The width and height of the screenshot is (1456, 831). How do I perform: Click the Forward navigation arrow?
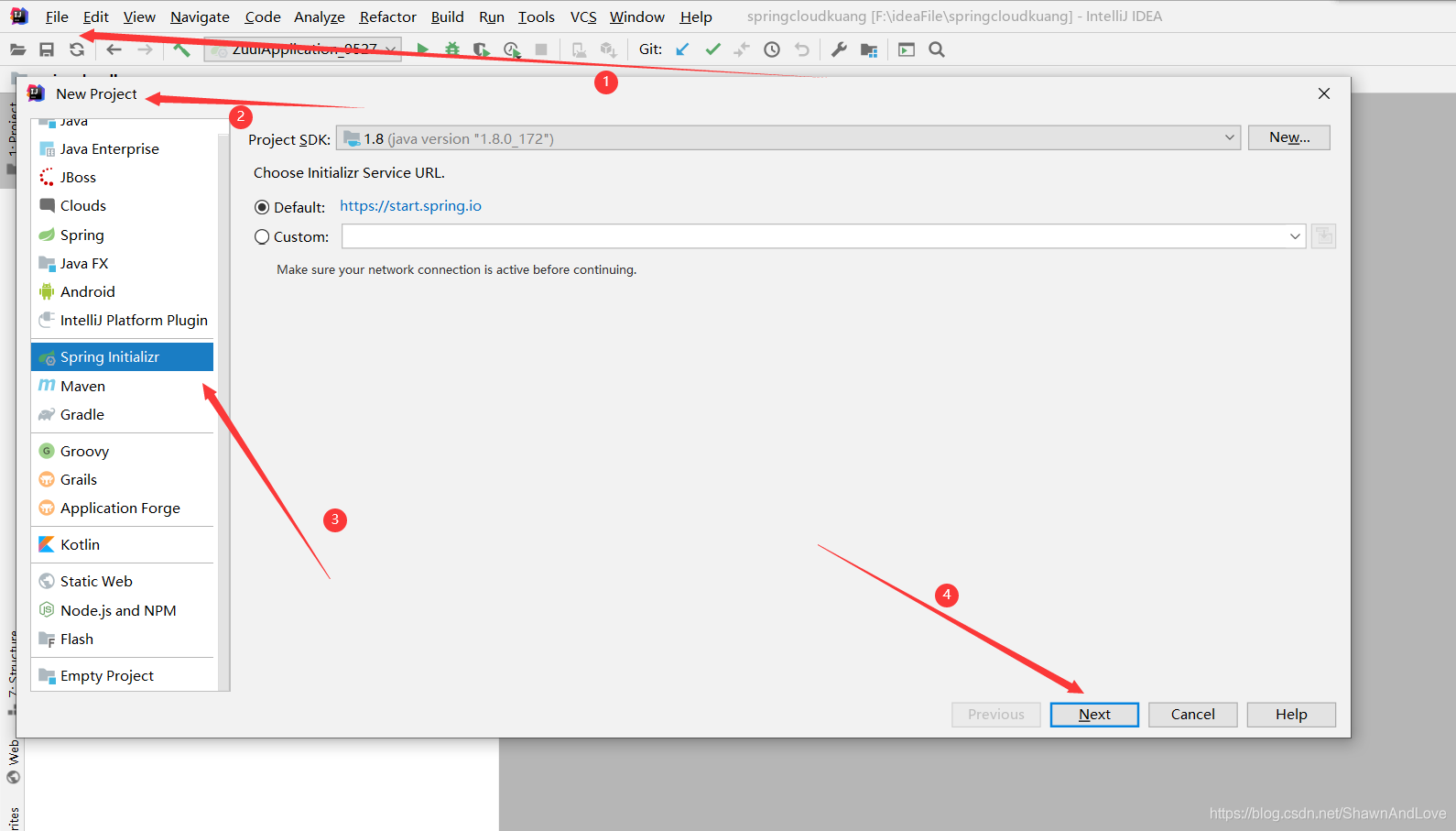(x=145, y=49)
